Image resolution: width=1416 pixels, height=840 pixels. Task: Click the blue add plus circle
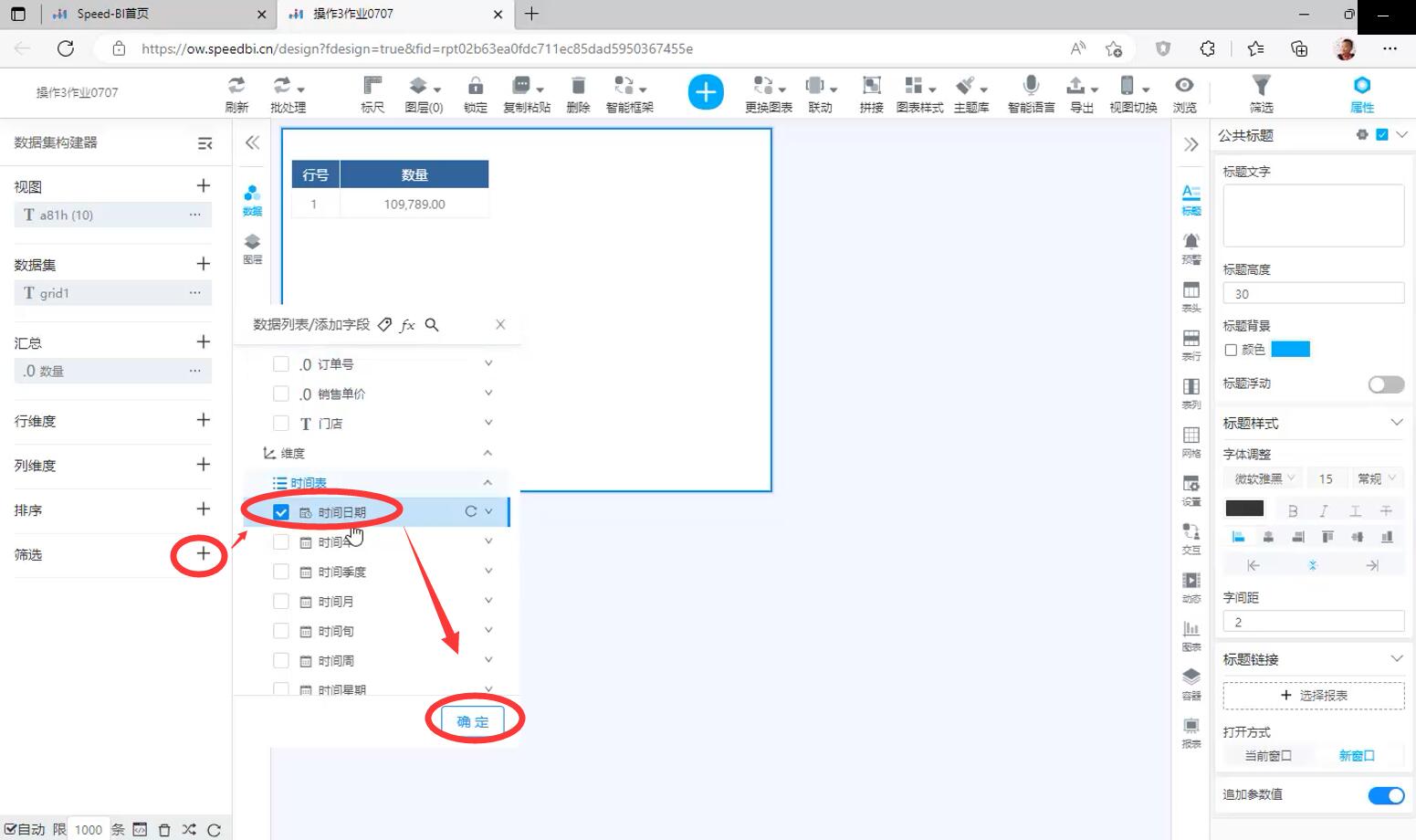click(x=706, y=92)
